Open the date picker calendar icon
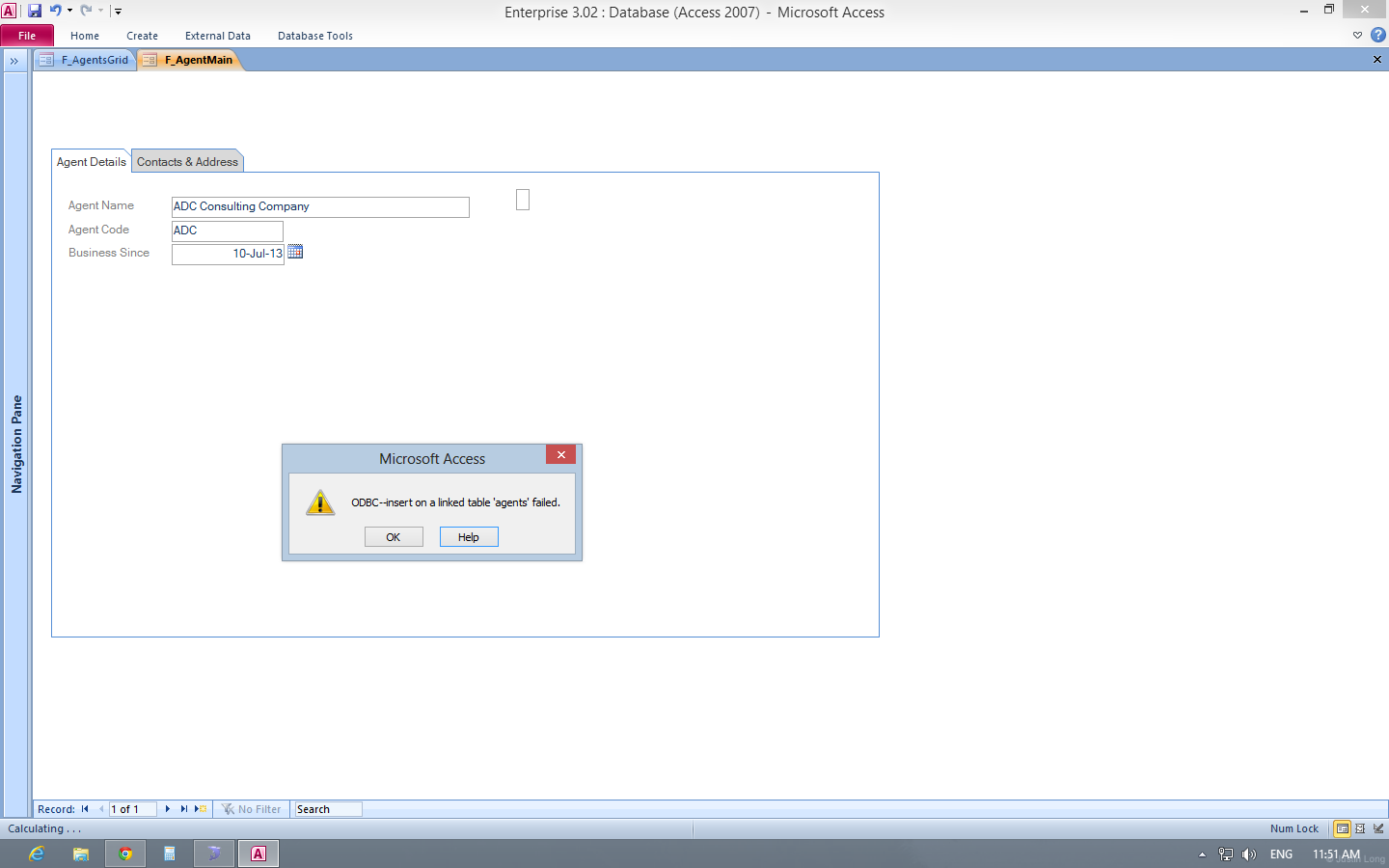The width and height of the screenshot is (1389, 868). click(x=296, y=252)
